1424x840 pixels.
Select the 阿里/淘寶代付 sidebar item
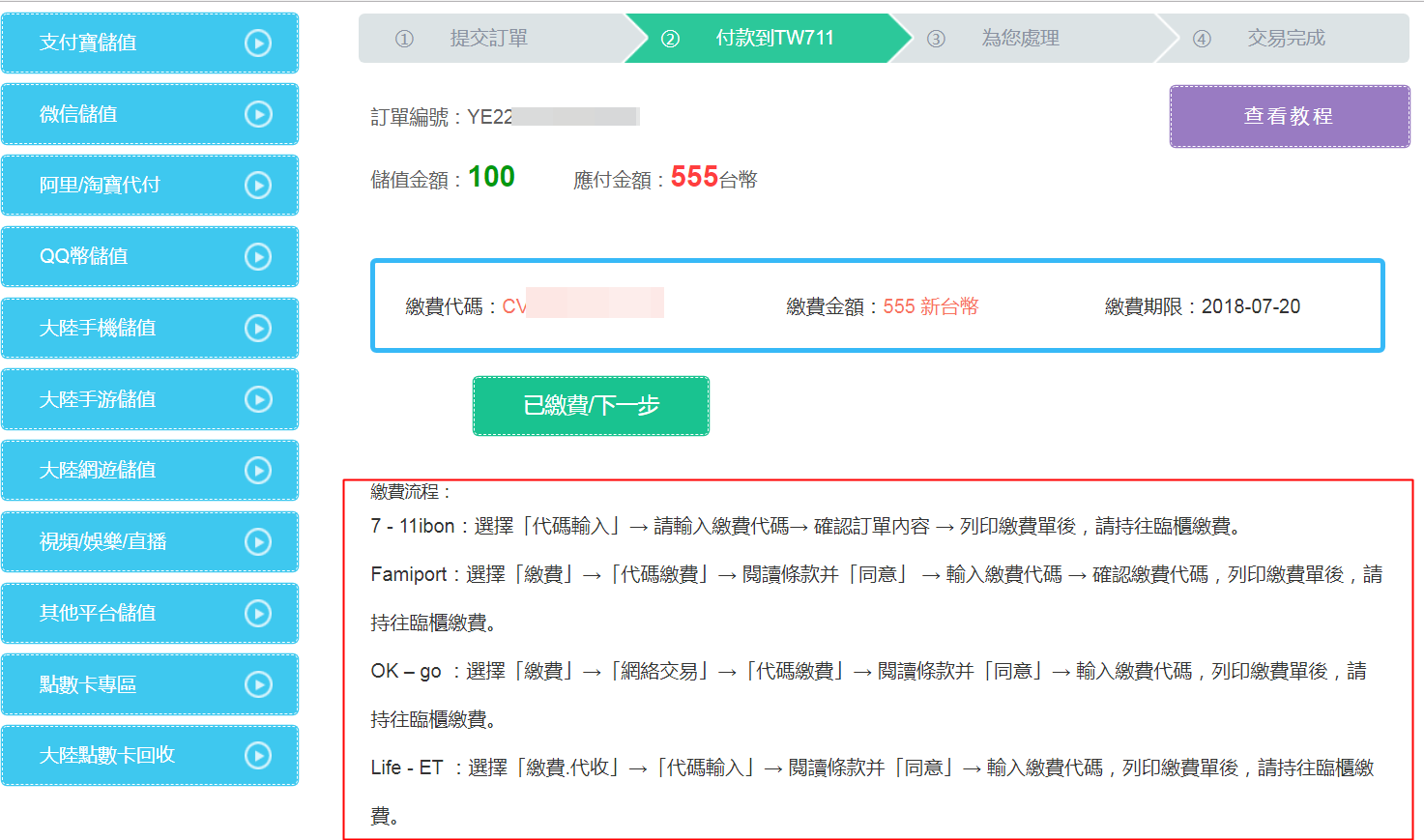[x=150, y=185]
